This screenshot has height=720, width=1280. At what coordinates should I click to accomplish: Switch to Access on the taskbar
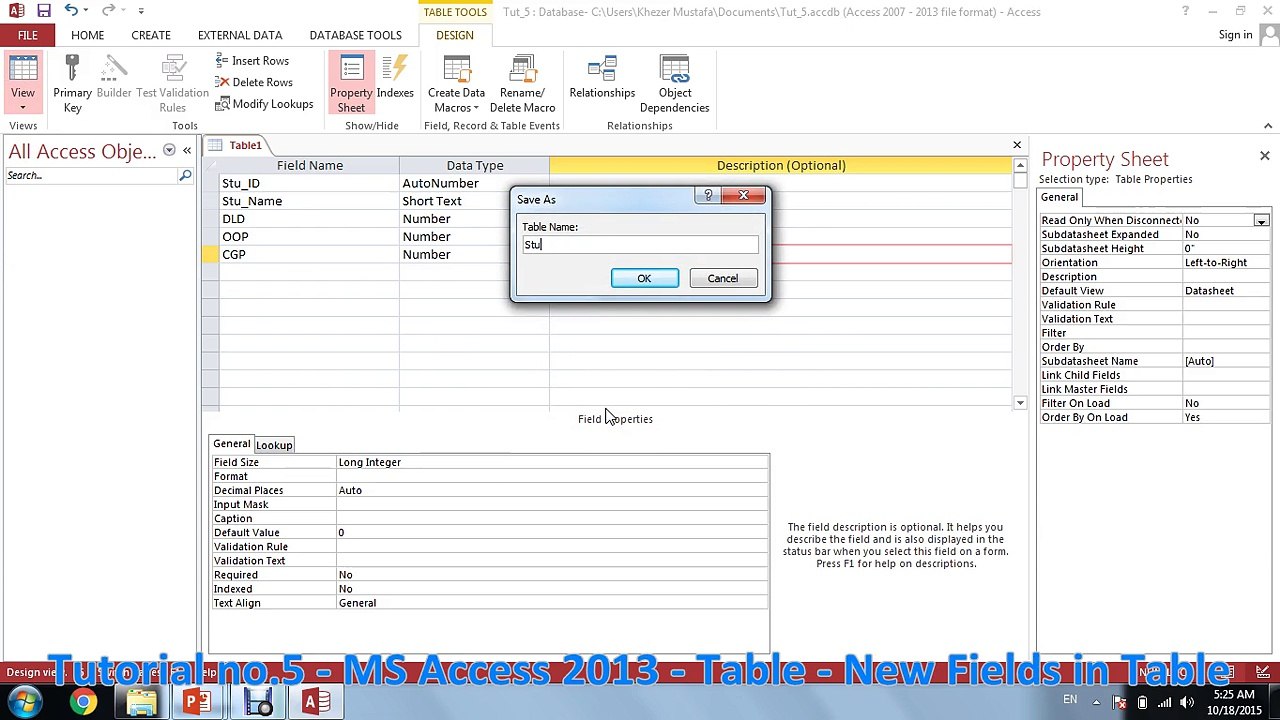point(314,702)
